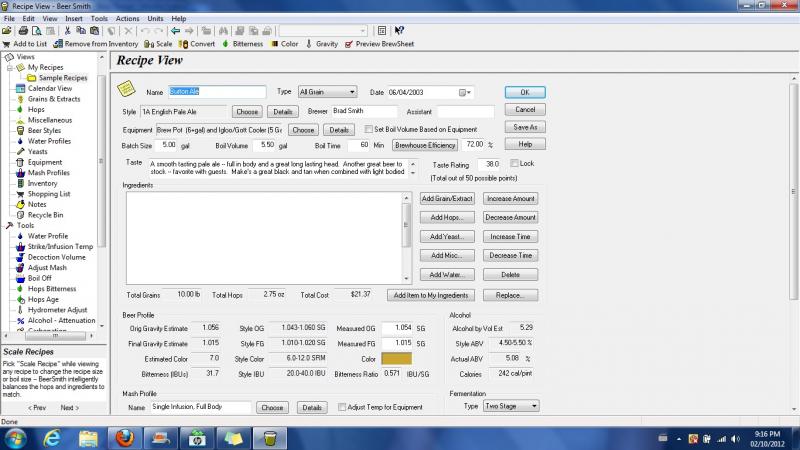Click the Cut scissors icon
The height and width of the screenshot is (450, 800).
point(67,31)
